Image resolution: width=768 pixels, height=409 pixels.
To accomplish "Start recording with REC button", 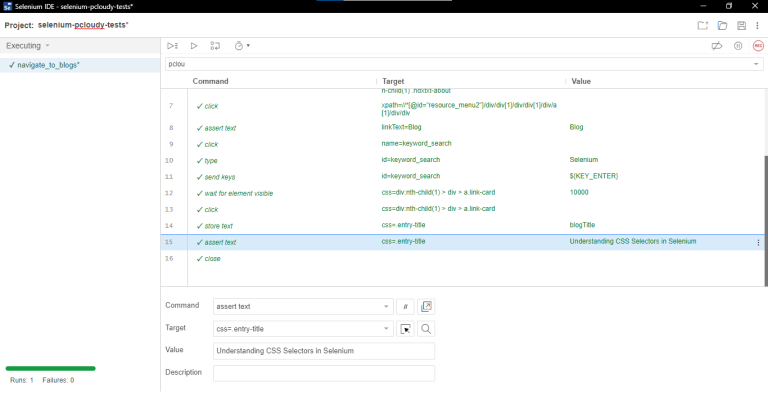I will (758, 46).
